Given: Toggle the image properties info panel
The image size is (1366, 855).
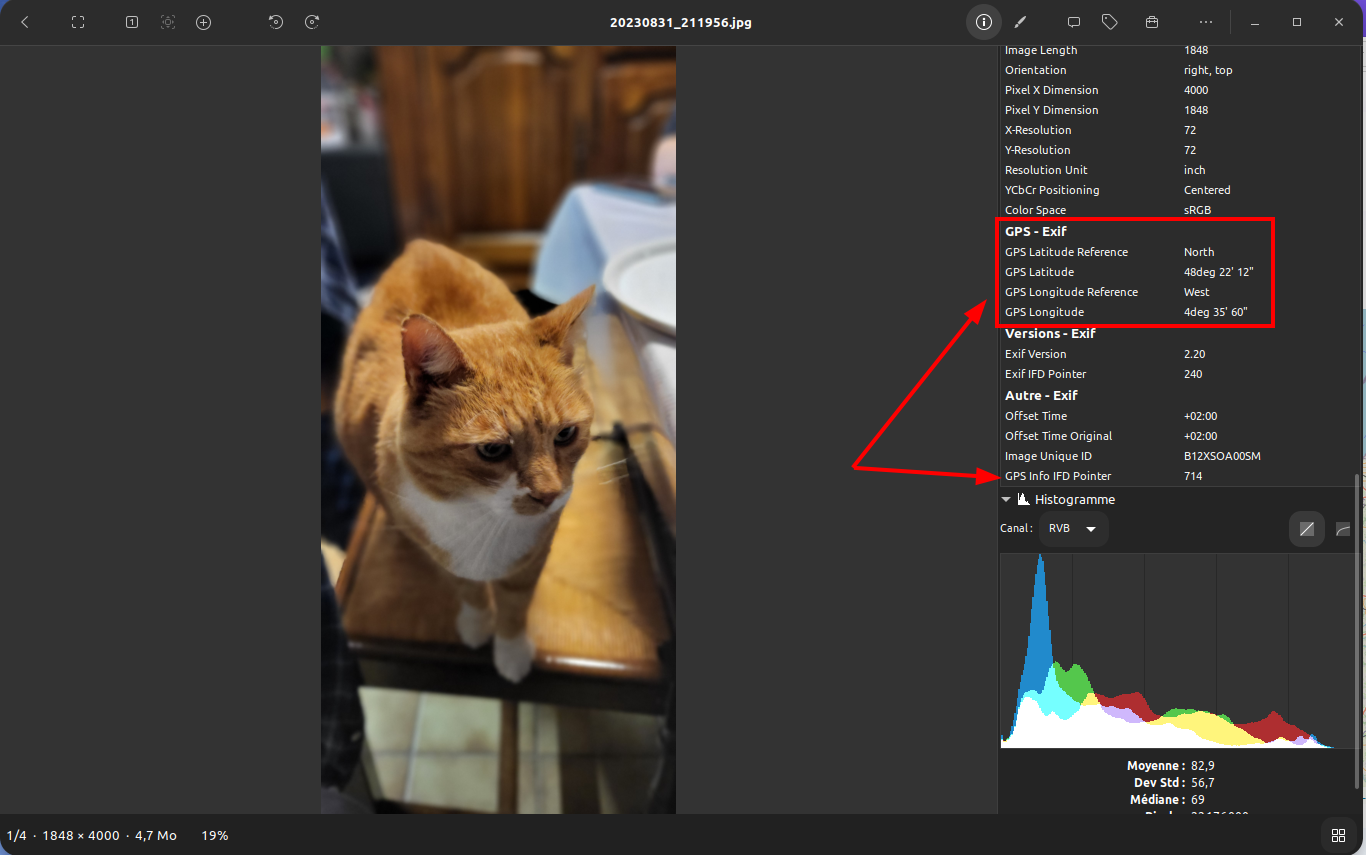Looking at the screenshot, I should click(x=984, y=22).
